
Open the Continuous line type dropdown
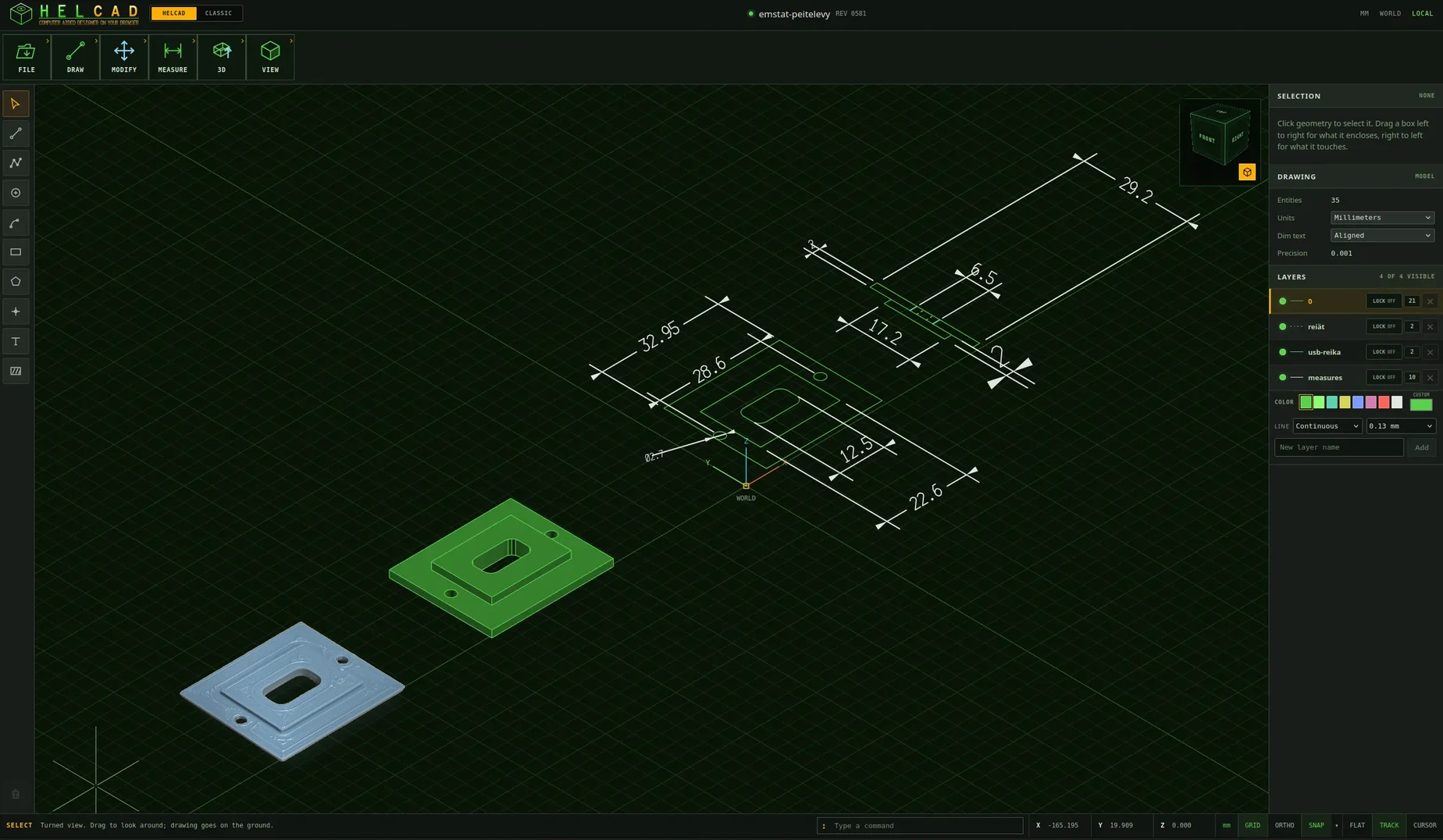[1327, 426]
